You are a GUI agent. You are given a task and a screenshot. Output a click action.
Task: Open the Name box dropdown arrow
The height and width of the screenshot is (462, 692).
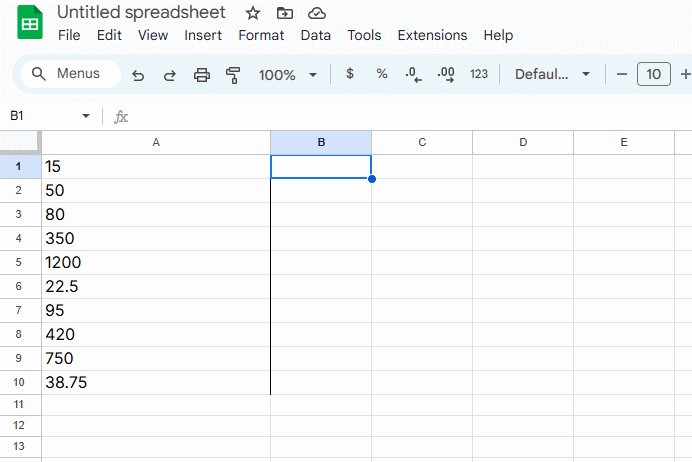click(85, 117)
